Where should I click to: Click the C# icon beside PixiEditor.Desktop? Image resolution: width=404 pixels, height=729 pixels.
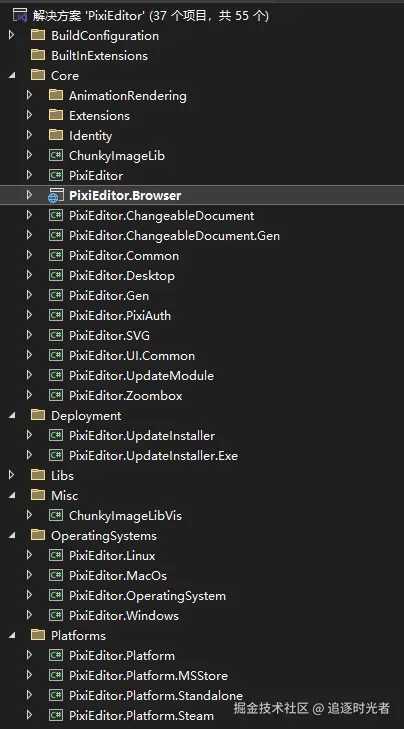pos(56,275)
